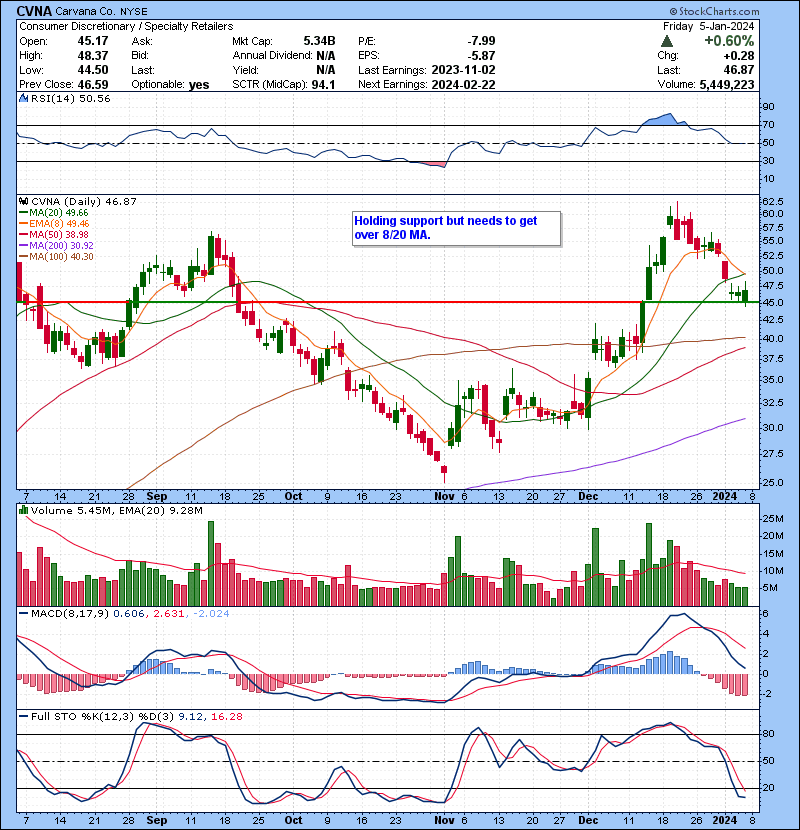Click the volume bars icon beside Volume label
Image resolution: width=800 pixels, height=830 pixels.
click(23, 510)
